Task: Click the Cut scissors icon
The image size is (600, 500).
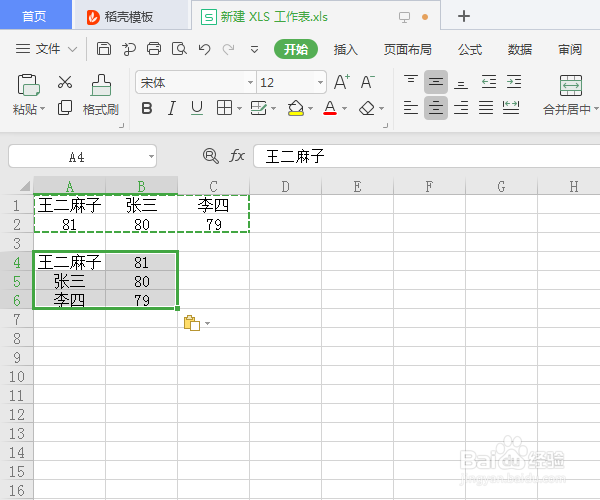Action: click(65, 82)
